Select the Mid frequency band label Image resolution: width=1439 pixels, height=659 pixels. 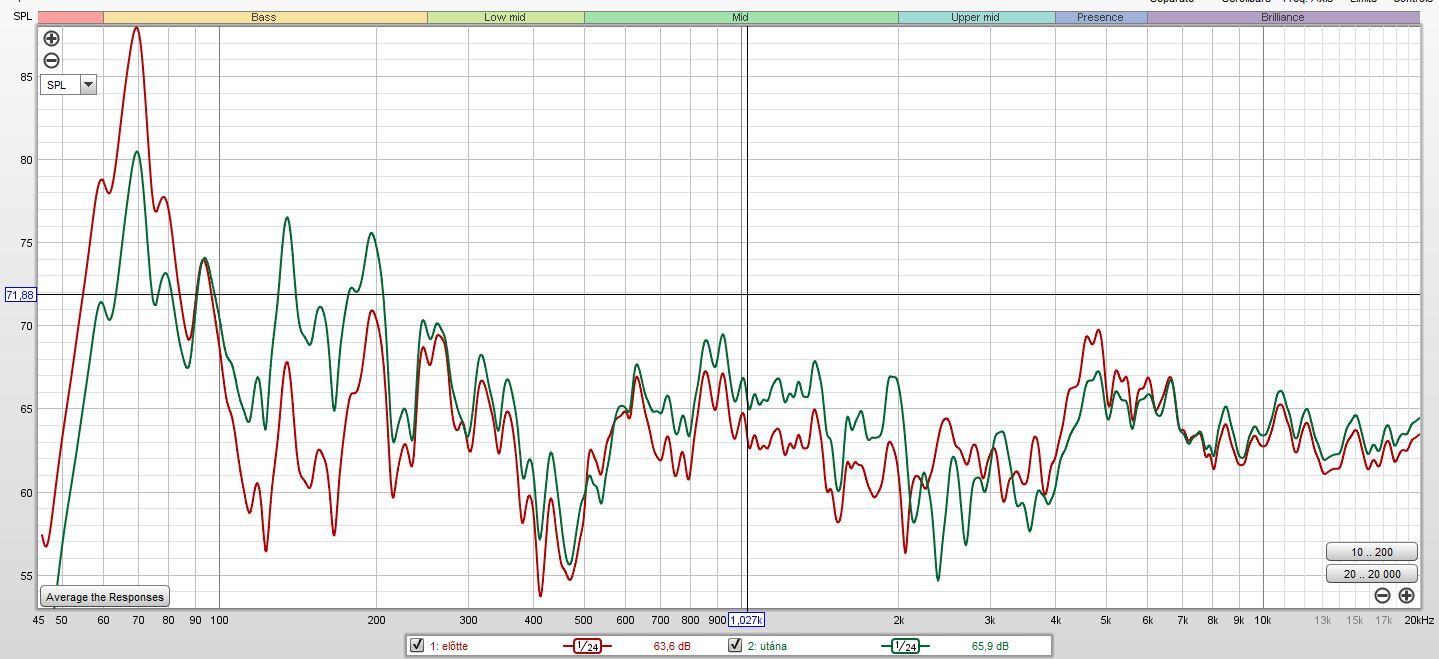[741, 17]
